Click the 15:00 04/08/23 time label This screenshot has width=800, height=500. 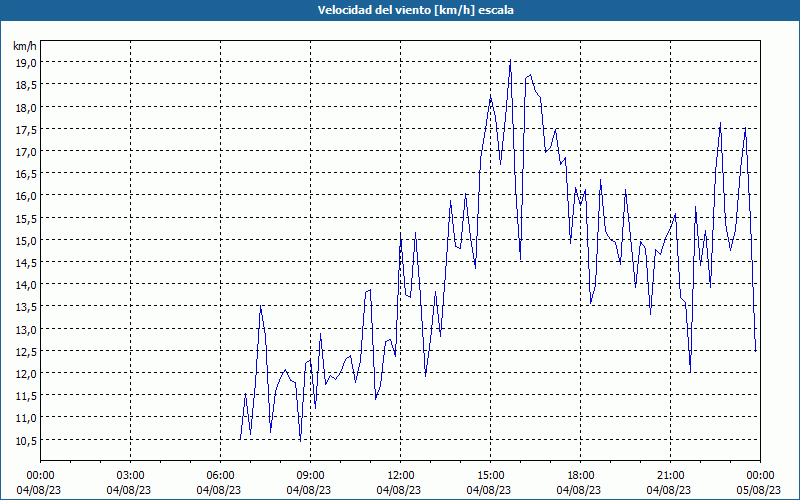[x=489, y=483]
